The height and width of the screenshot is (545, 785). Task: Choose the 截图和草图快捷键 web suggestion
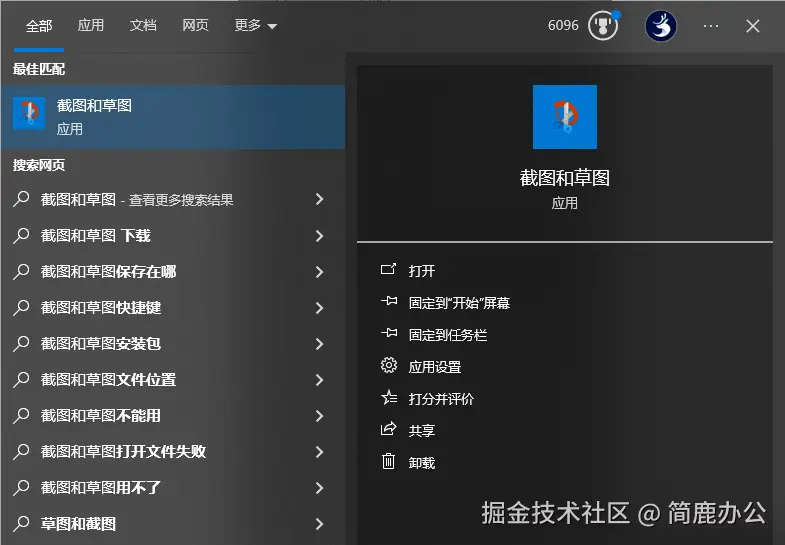click(x=173, y=308)
